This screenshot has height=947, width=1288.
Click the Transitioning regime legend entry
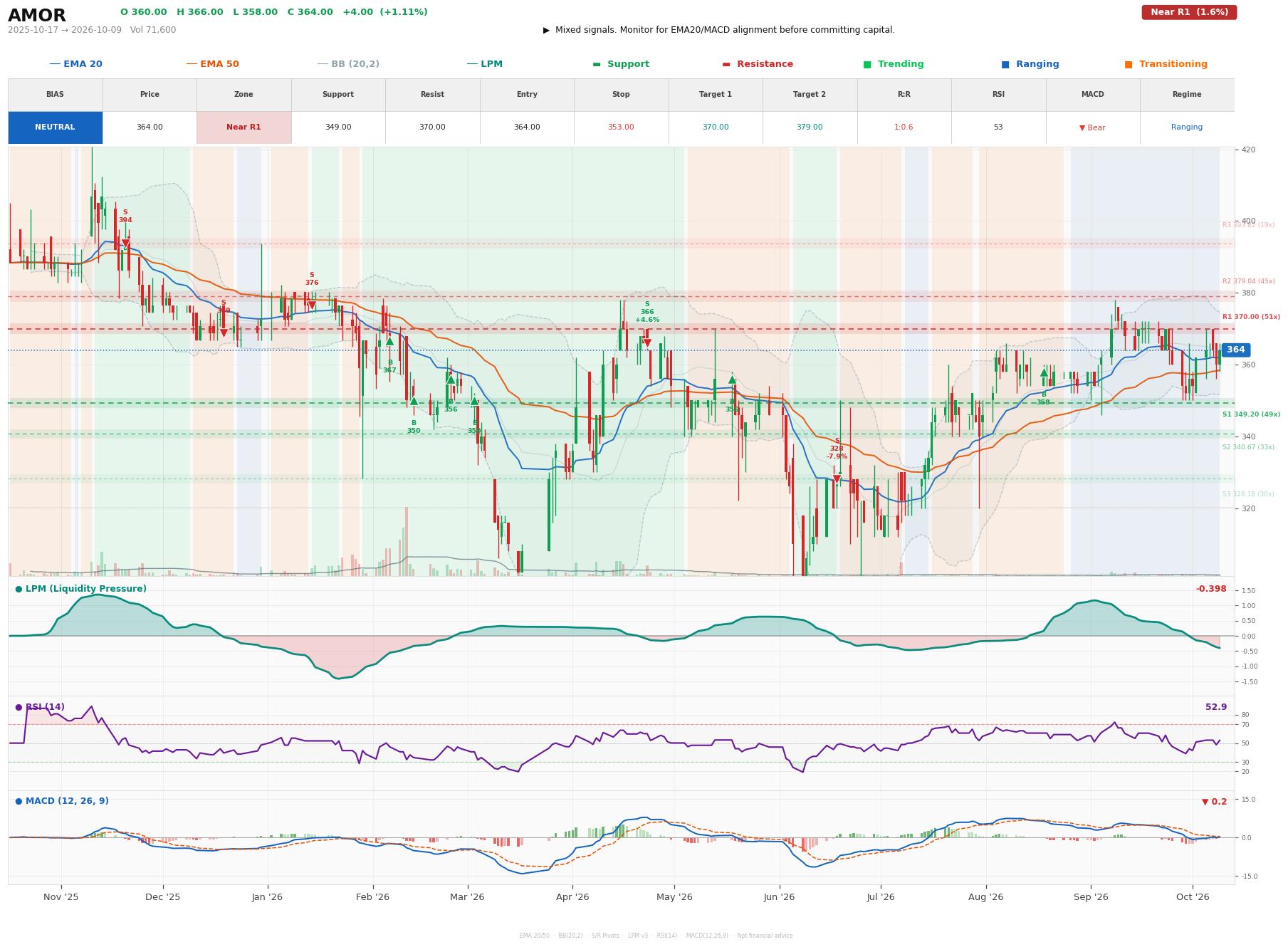tap(1166, 64)
